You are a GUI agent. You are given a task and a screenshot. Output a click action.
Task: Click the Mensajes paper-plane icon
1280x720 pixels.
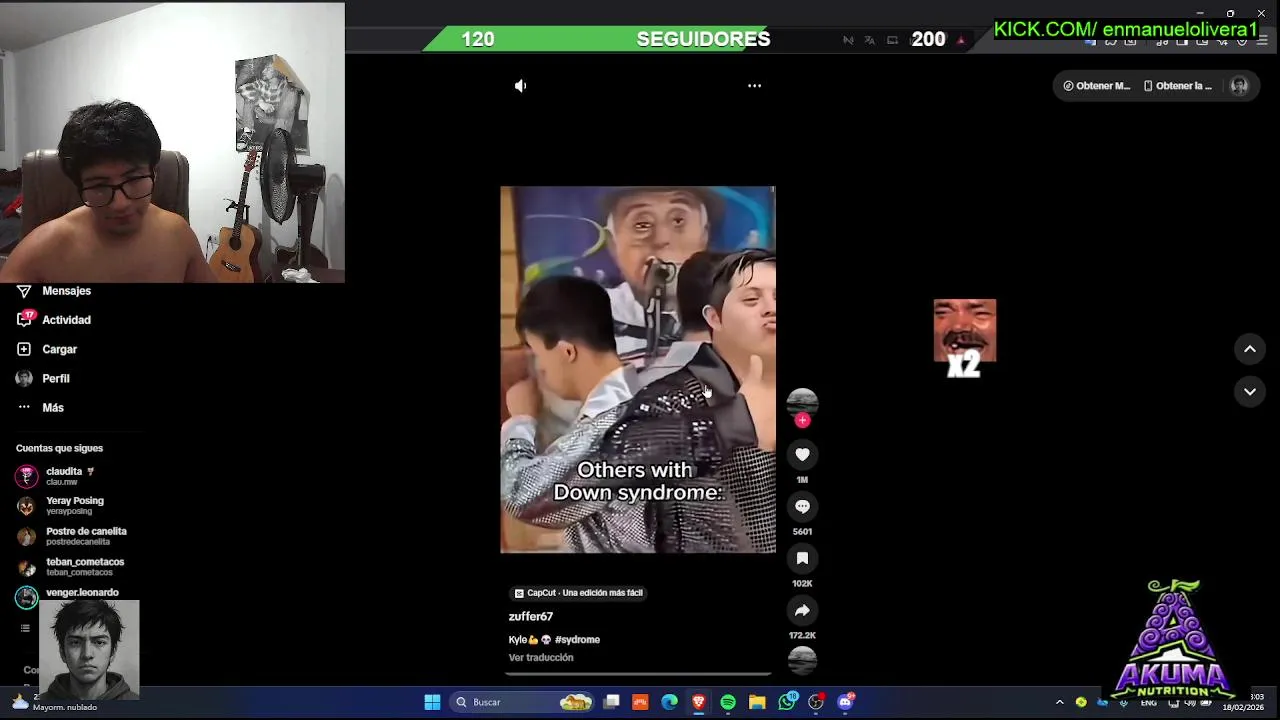(x=24, y=291)
